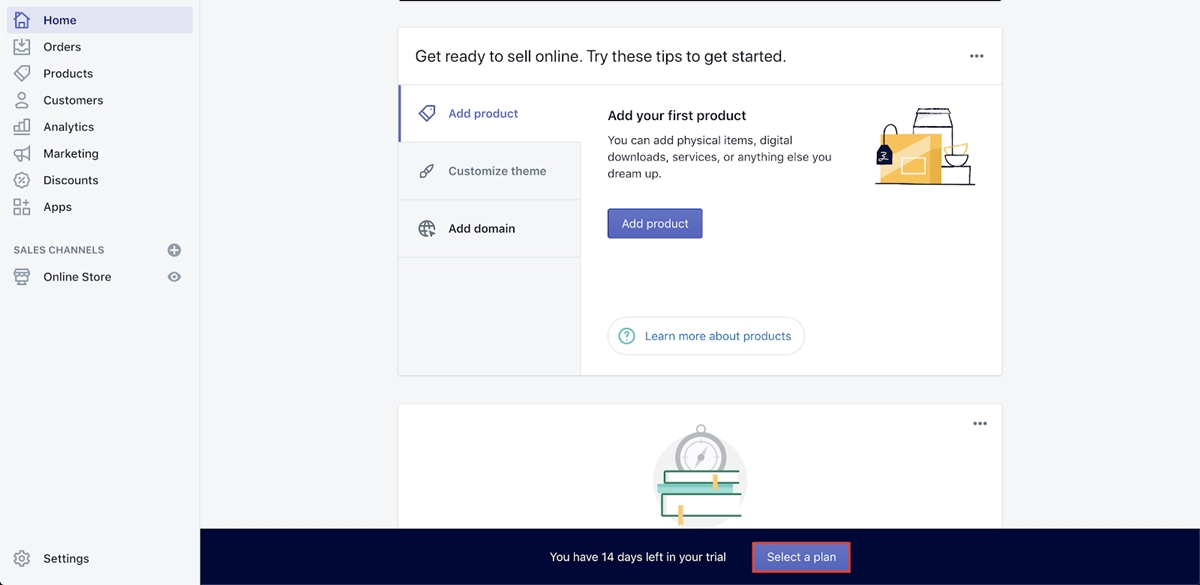View online store via eye icon
This screenshot has height=585, width=1200.
[x=174, y=277]
